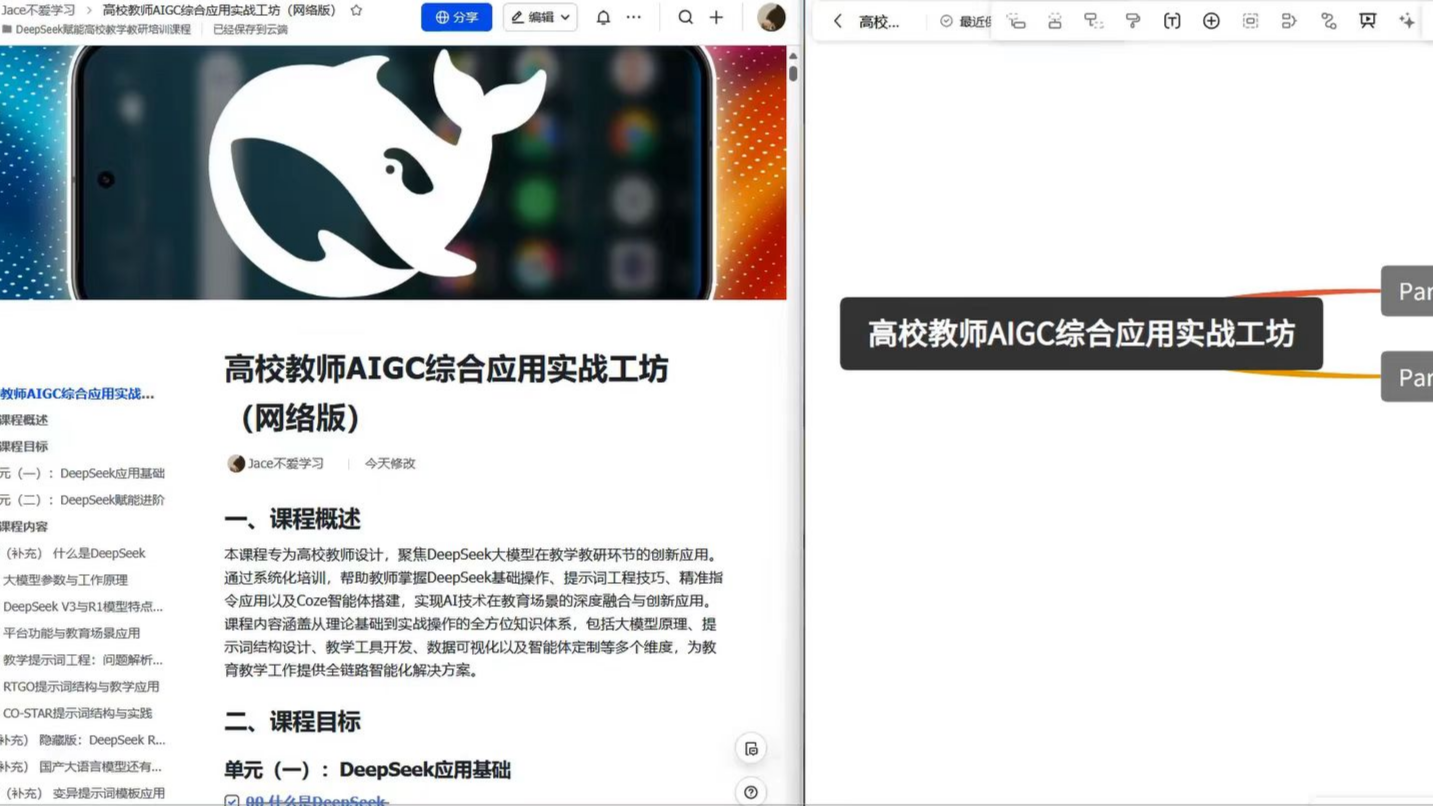Open notifications via the bell icon
The width and height of the screenshot is (1433, 806).
(x=603, y=17)
